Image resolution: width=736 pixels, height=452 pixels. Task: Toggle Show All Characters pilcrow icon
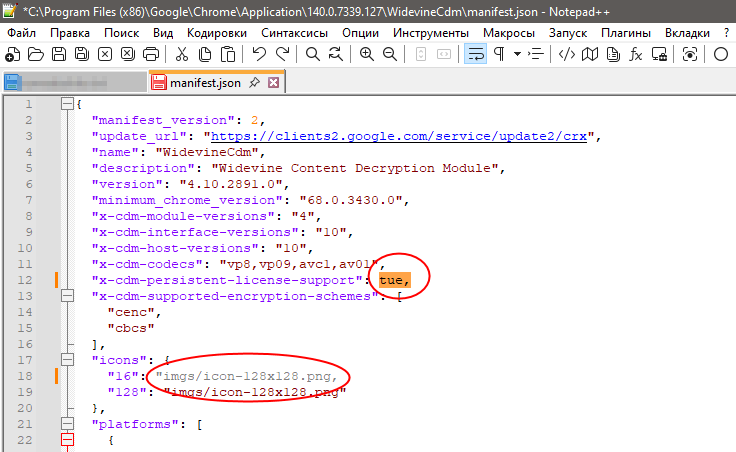(499, 54)
